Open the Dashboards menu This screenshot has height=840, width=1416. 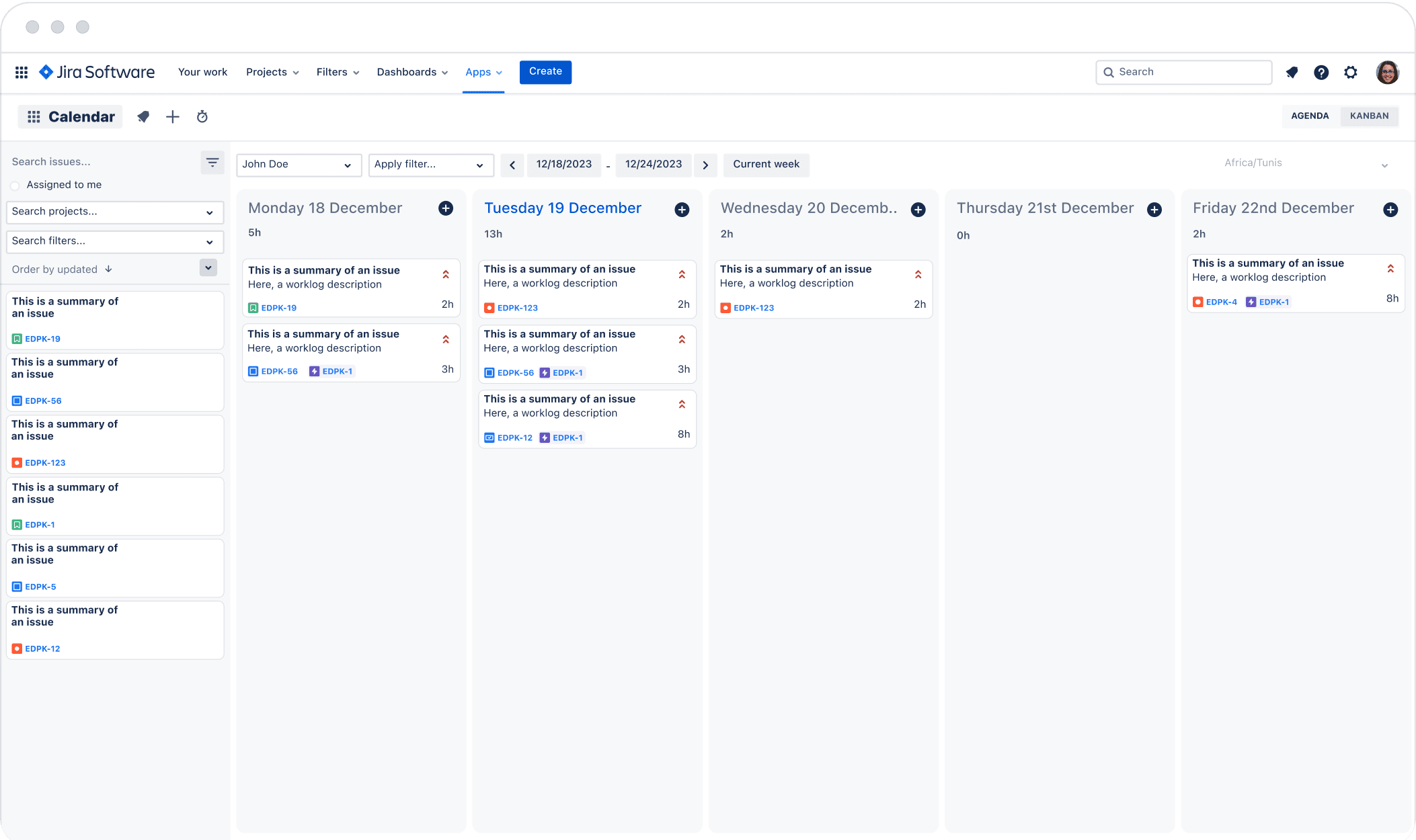[x=412, y=73]
